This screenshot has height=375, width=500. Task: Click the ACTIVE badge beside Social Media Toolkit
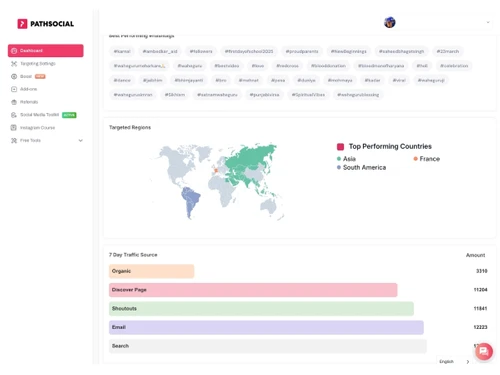coord(69,115)
